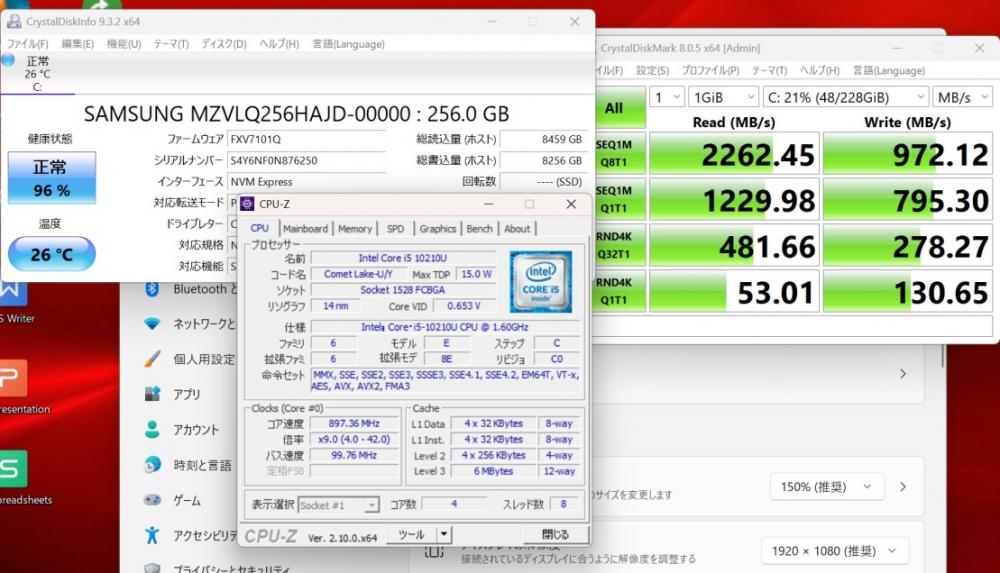The height and width of the screenshot is (573, 1000).
Task: Click the interface field NVM Express
Action: coord(307,182)
